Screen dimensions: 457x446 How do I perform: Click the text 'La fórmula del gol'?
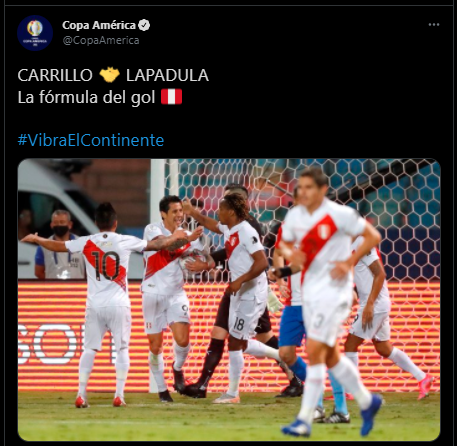click(86, 97)
